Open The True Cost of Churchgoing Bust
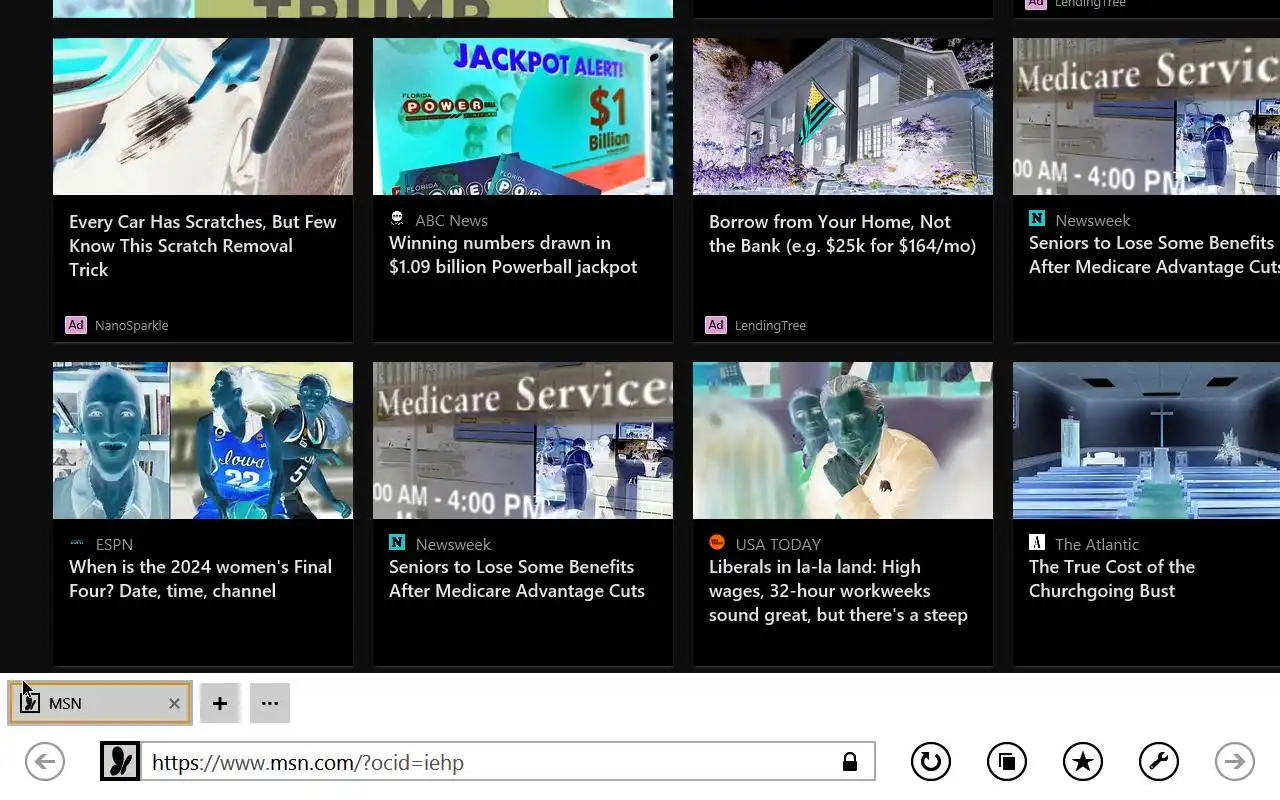Screen dimensions: 1280x800 [1112, 579]
